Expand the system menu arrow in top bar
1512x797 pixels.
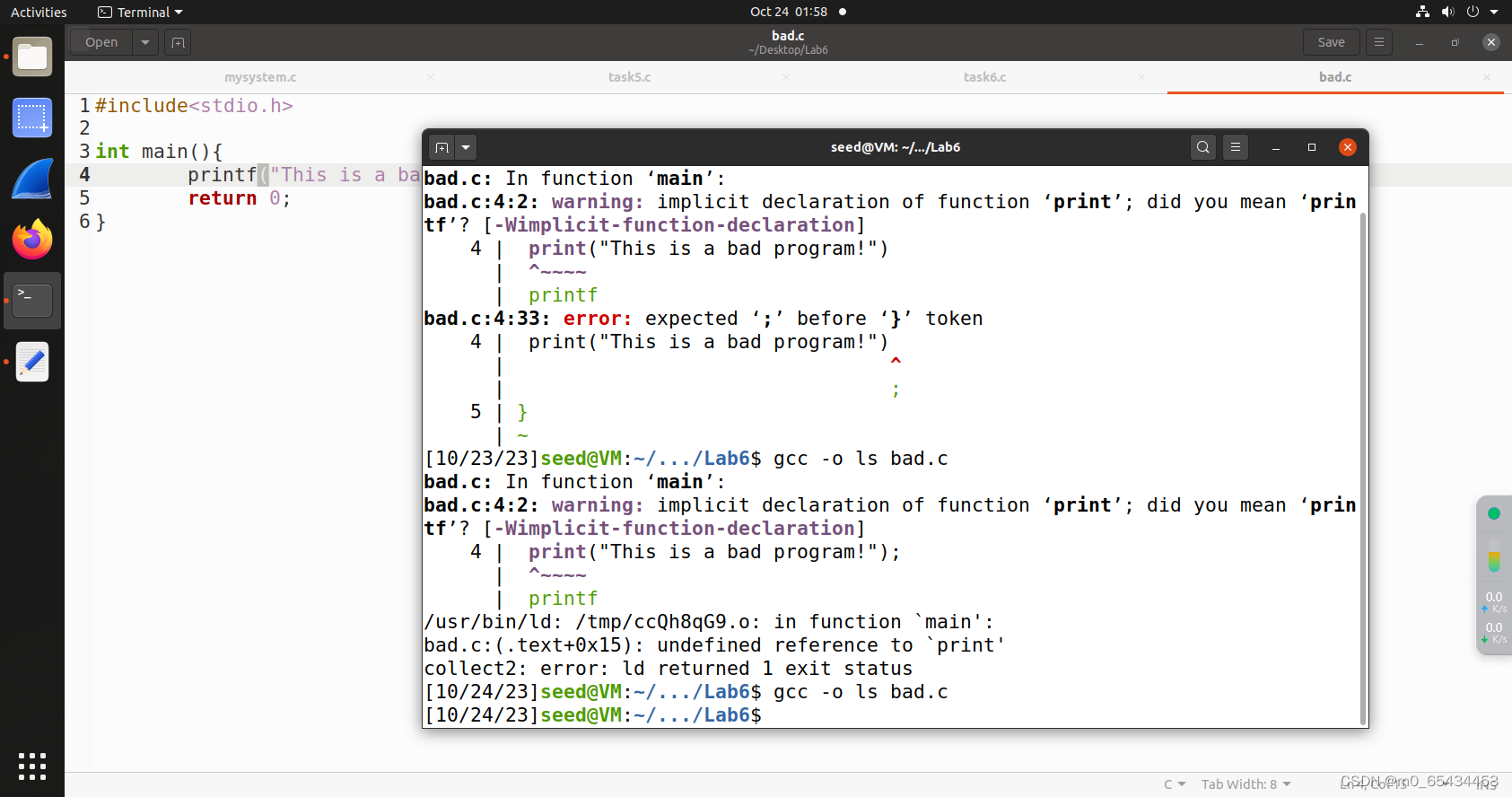click(x=1494, y=12)
